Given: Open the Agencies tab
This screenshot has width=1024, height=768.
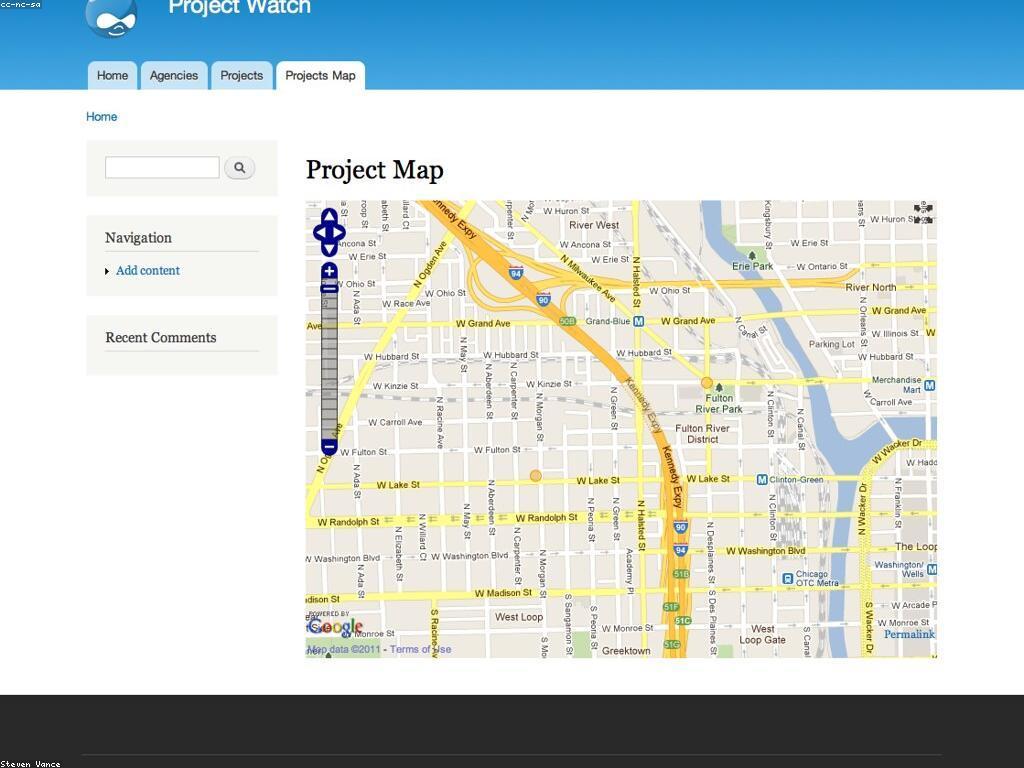Looking at the screenshot, I should click(174, 76).
